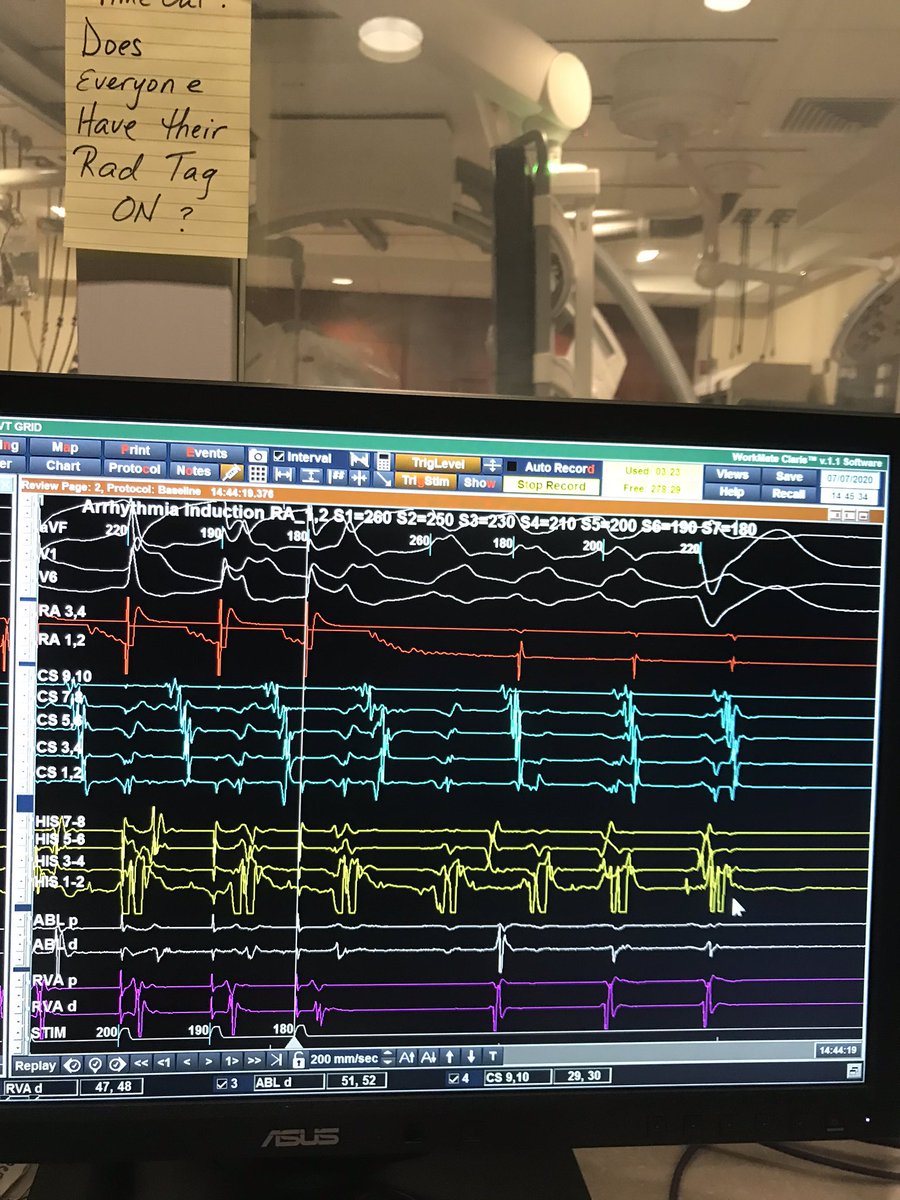Click the Replay button
Viewport: 900px width, 1200px height.
[x=35, y=1065]
